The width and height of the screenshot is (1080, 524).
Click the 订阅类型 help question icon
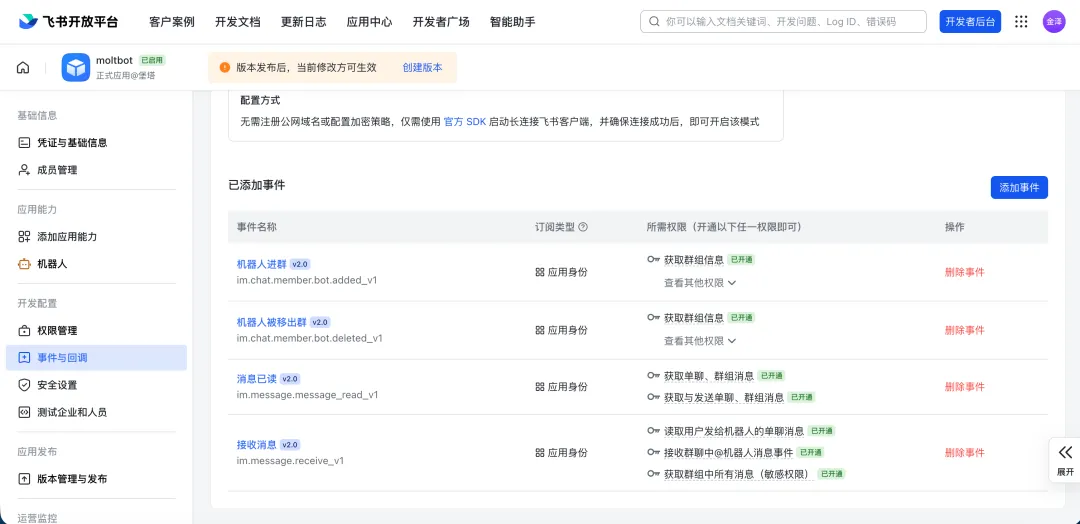click(x=583, y=227)
